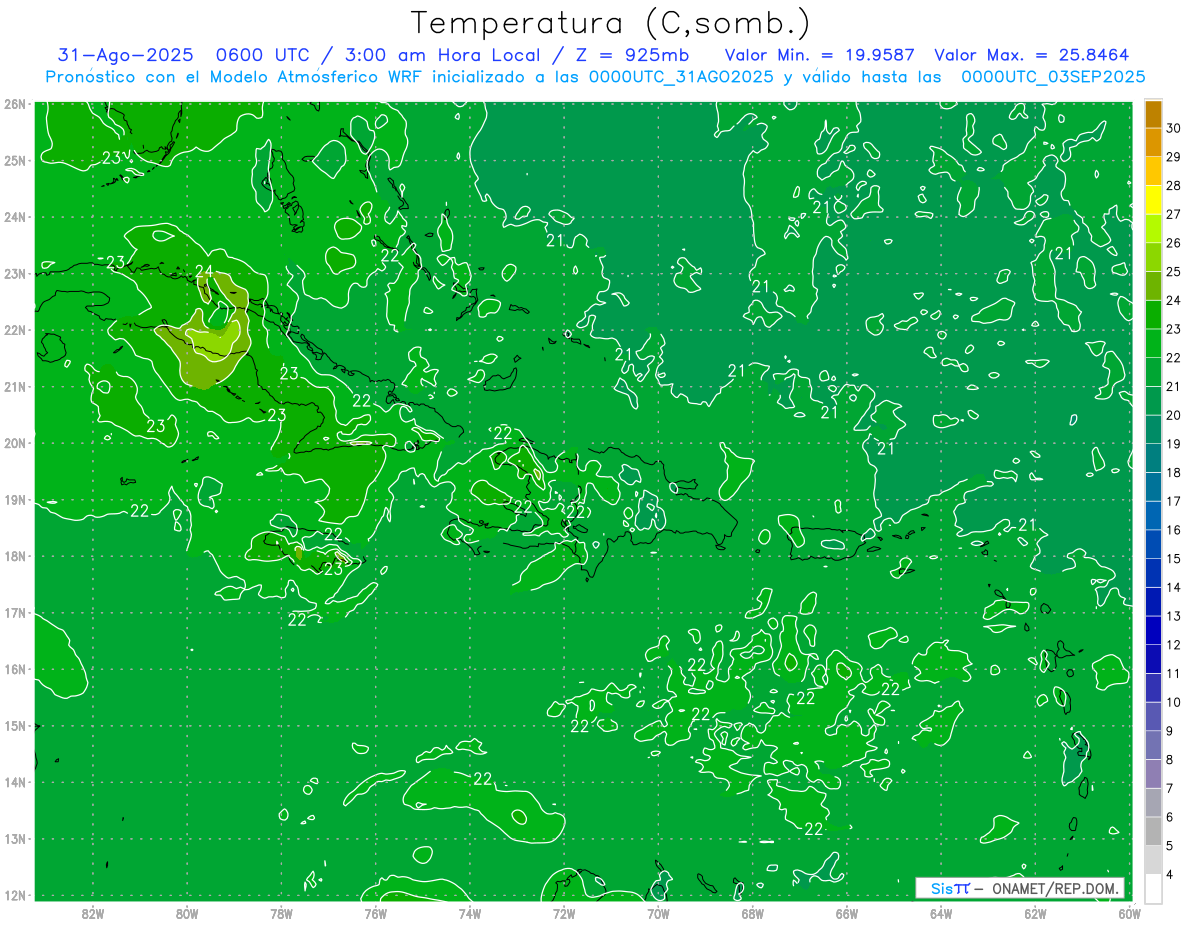Click the latitude axis label '16N'

[14, 669]
